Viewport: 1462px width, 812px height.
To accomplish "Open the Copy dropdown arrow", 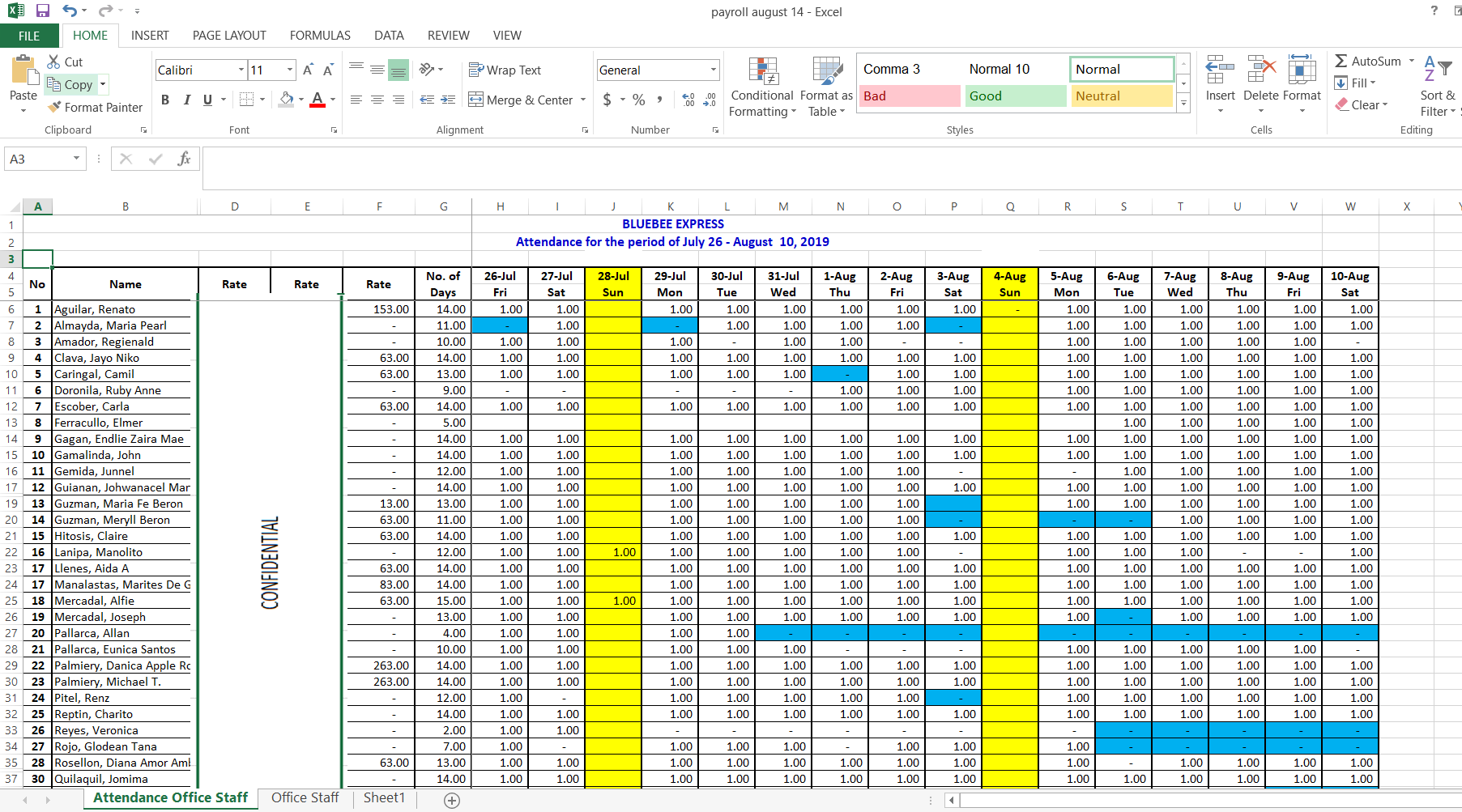I will click(x=103, y=84).
